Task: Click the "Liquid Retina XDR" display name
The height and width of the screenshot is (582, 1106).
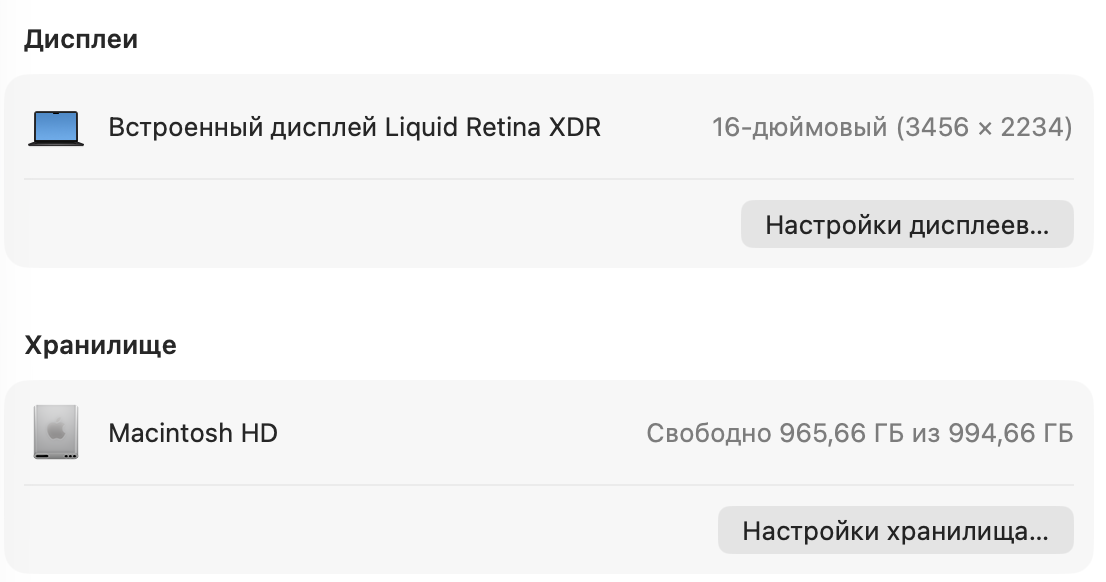Action: click(493, 128)
